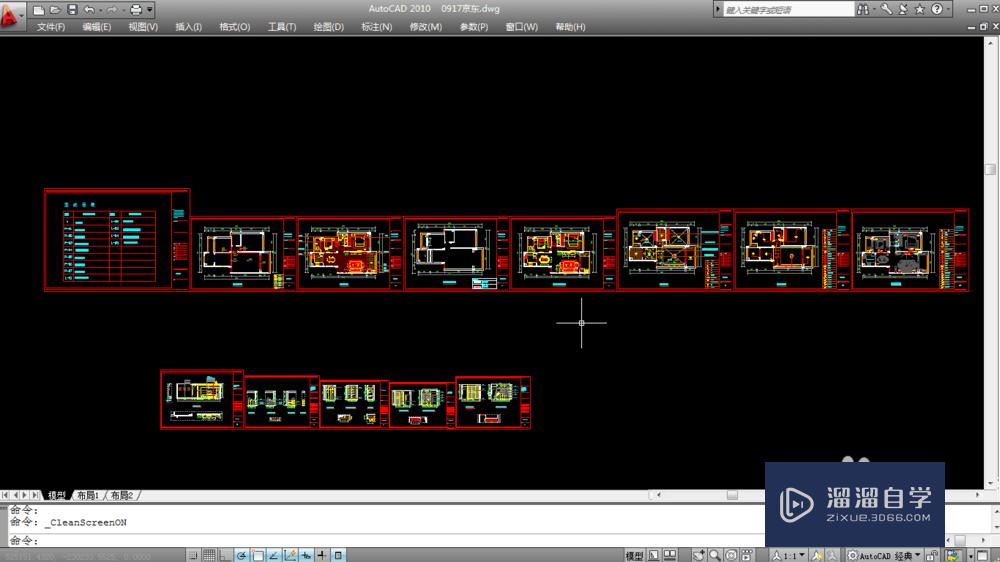Open the 插入(I) menu
Viewport: 1000px width, 562px height.
click(189, 27)
